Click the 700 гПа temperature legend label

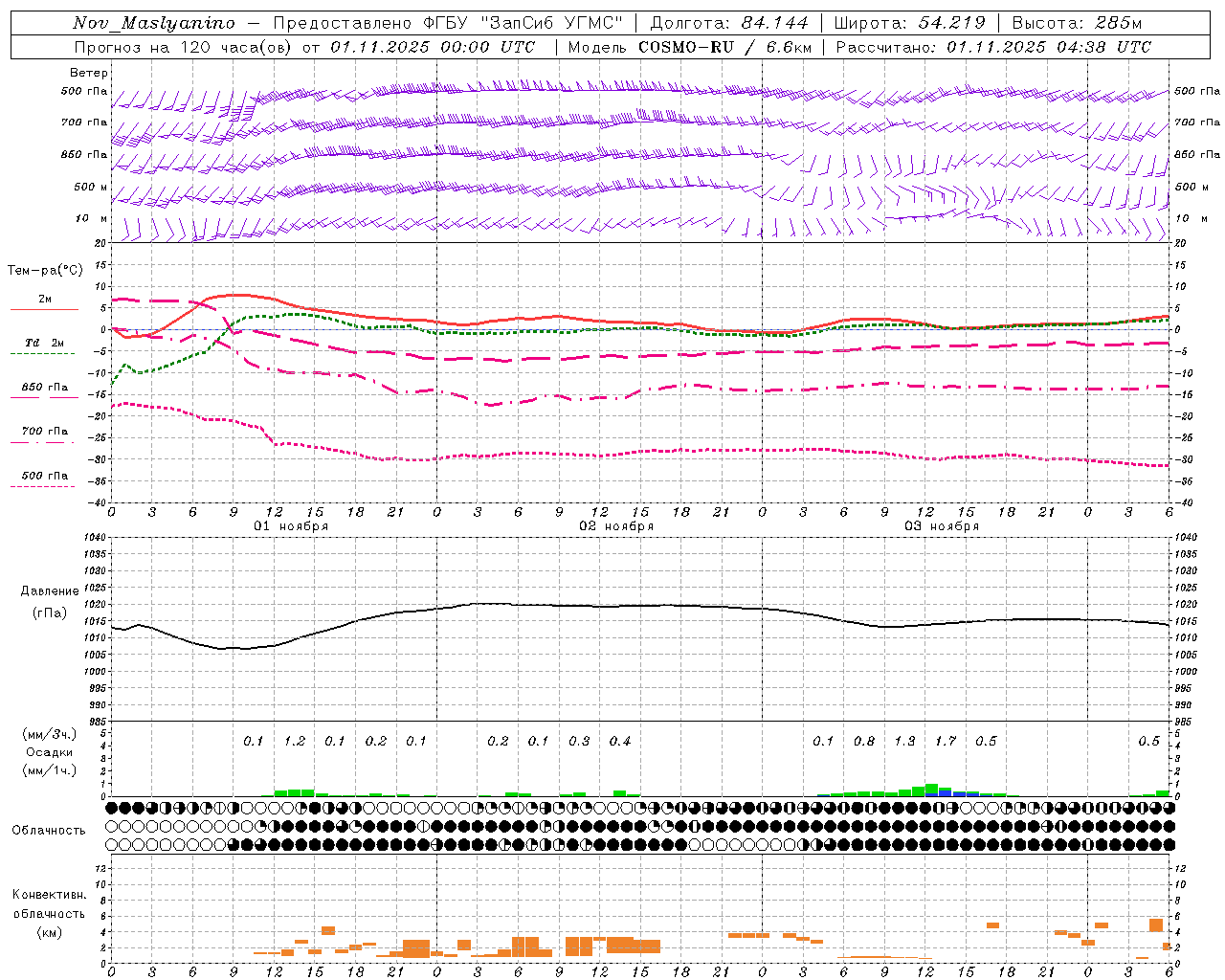pyautogui.click(x=45, y=431)
